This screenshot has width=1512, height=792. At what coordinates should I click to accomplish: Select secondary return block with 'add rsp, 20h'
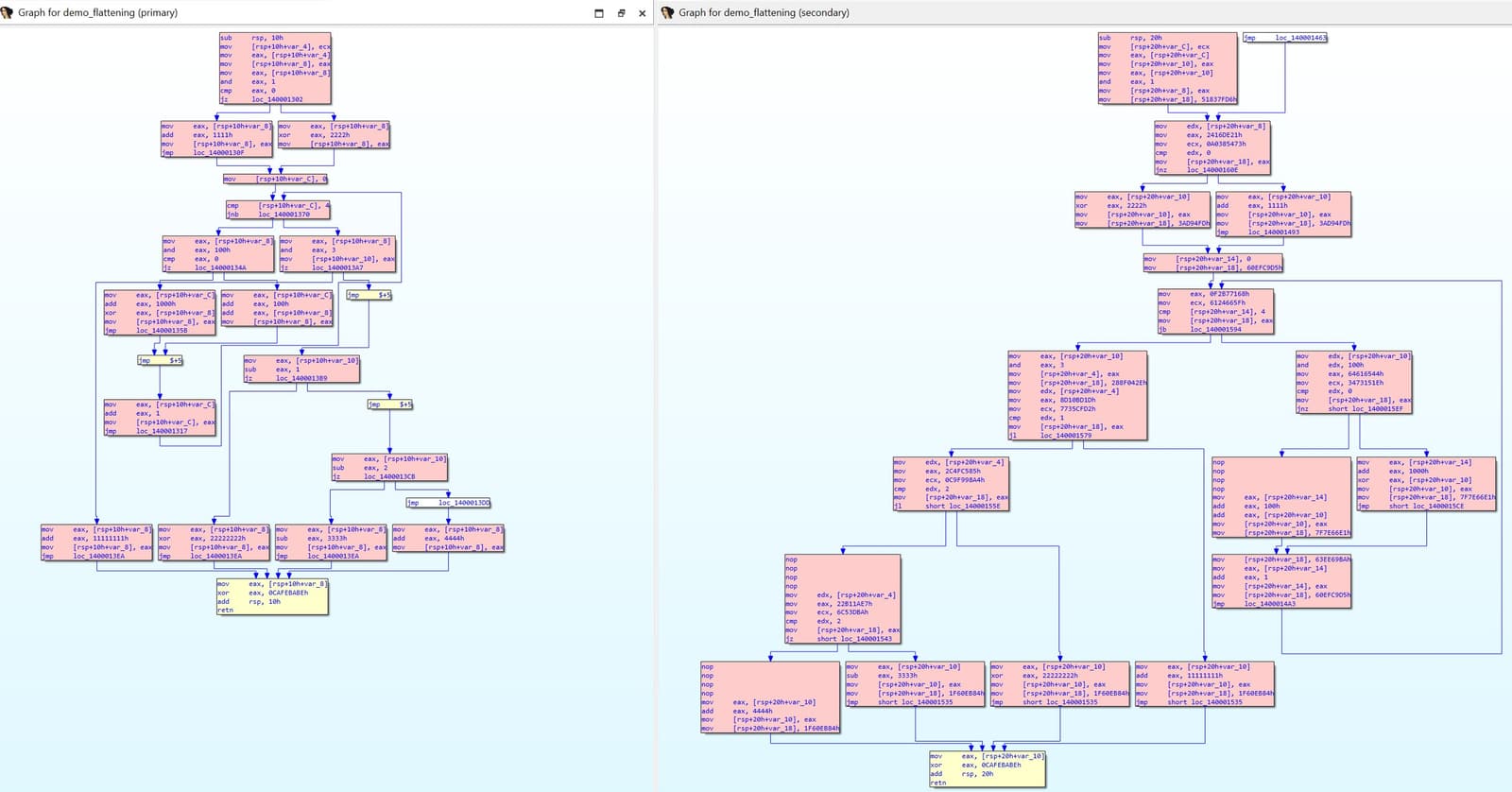coord(988,769)
